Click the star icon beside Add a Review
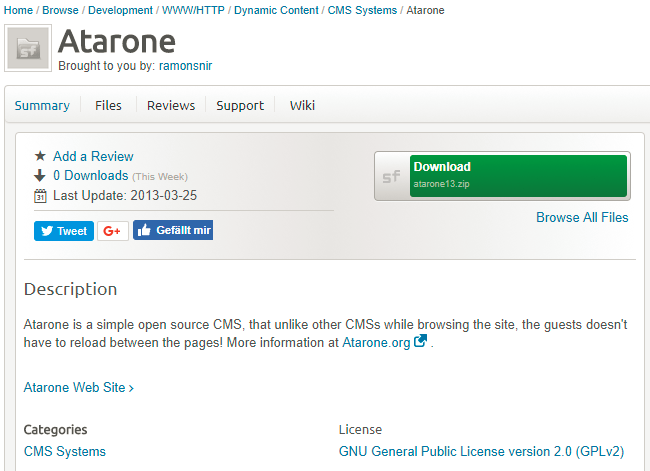This screenshot has height=471, width=650. tap(40, 156)
